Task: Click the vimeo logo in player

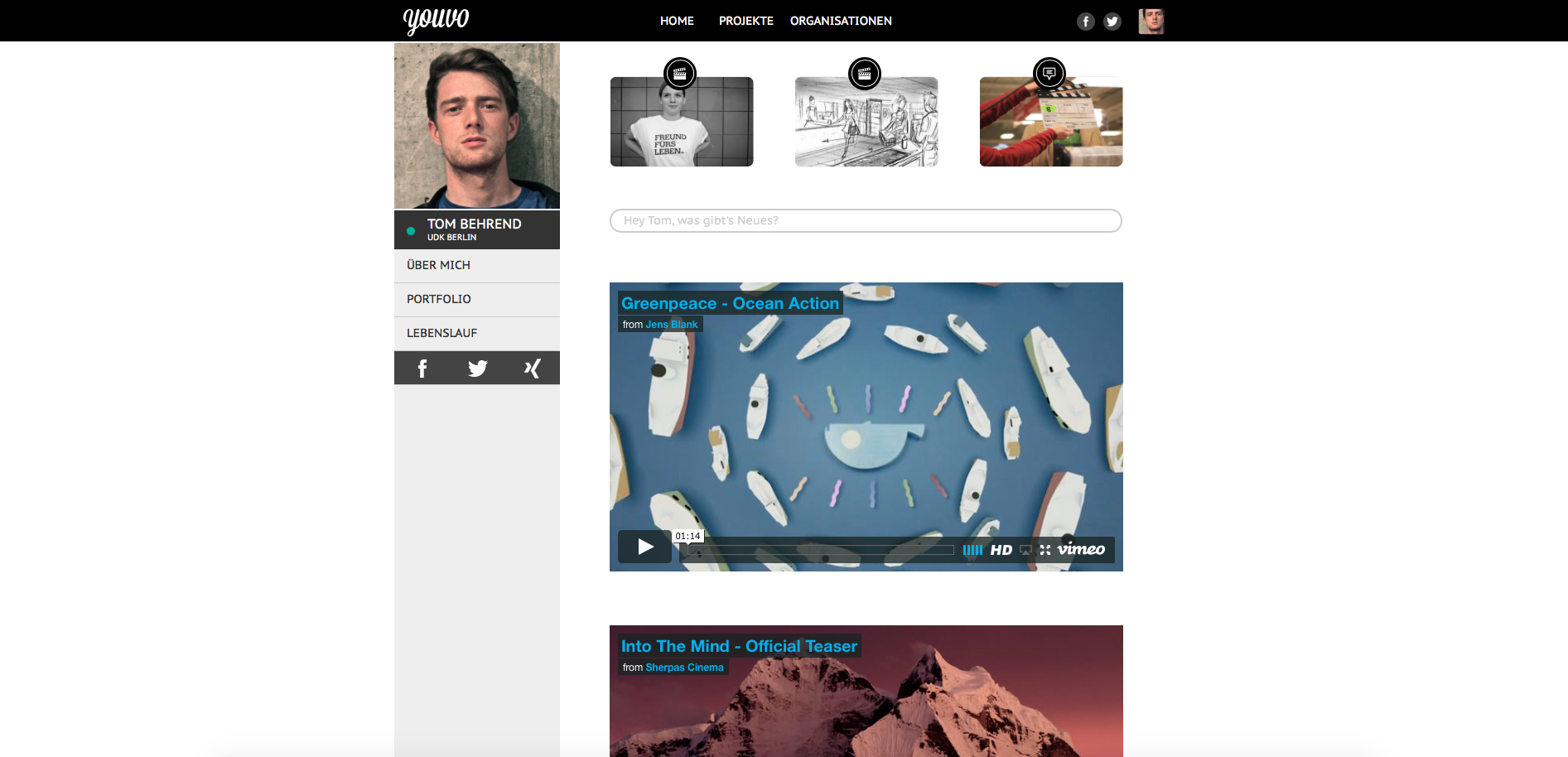Action: [1081, 549]
